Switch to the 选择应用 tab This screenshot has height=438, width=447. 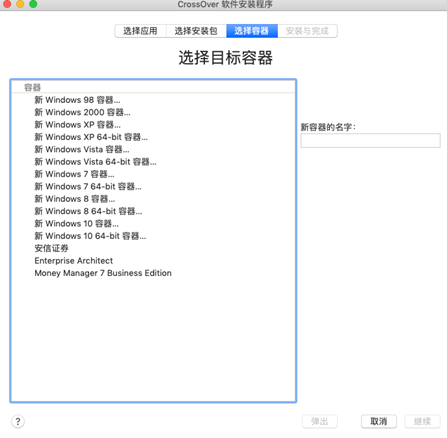point(140,31)
